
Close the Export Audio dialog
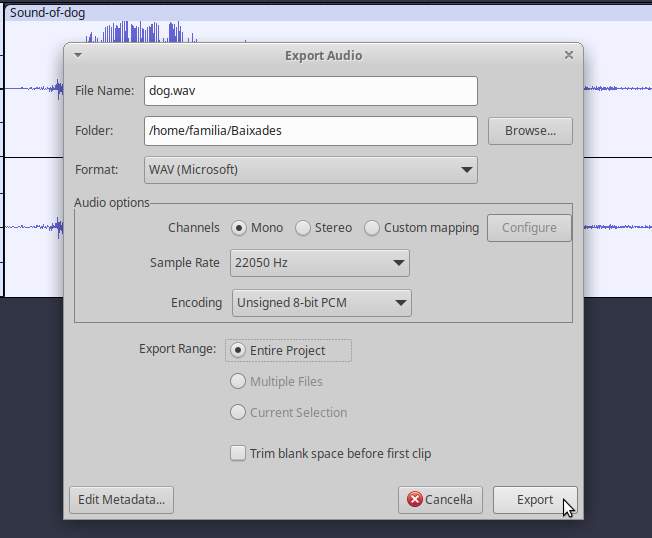(569, 55)
